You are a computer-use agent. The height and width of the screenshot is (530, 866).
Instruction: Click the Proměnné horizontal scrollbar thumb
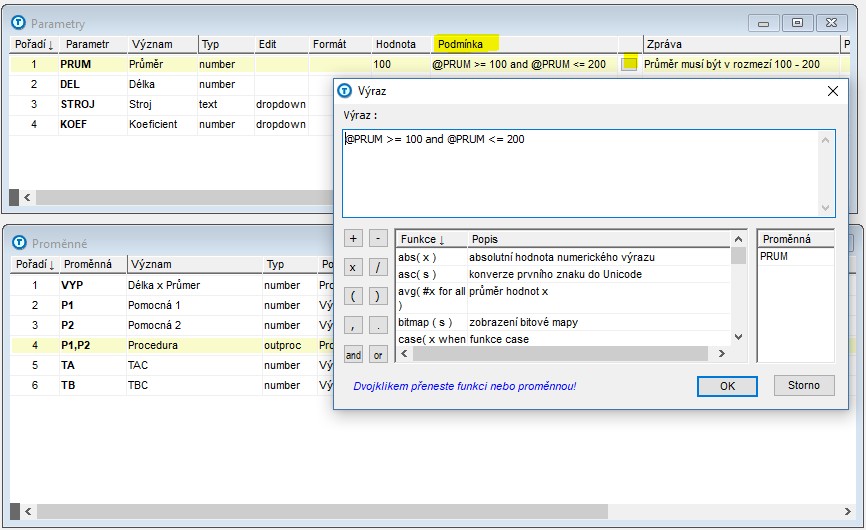pos(322,511)
